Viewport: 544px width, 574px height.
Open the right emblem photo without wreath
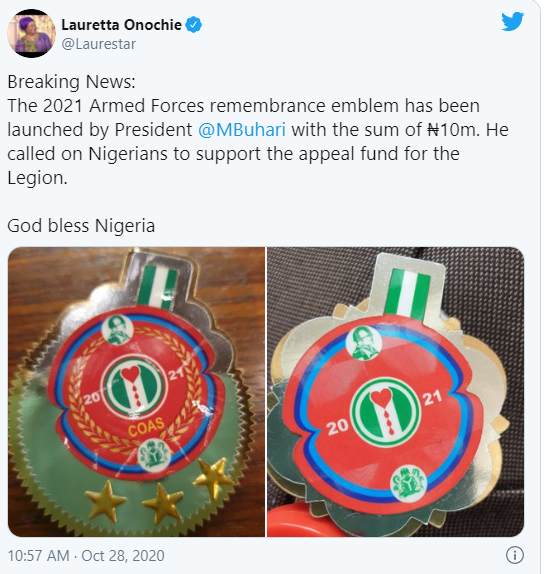click(x=395, y=392)
